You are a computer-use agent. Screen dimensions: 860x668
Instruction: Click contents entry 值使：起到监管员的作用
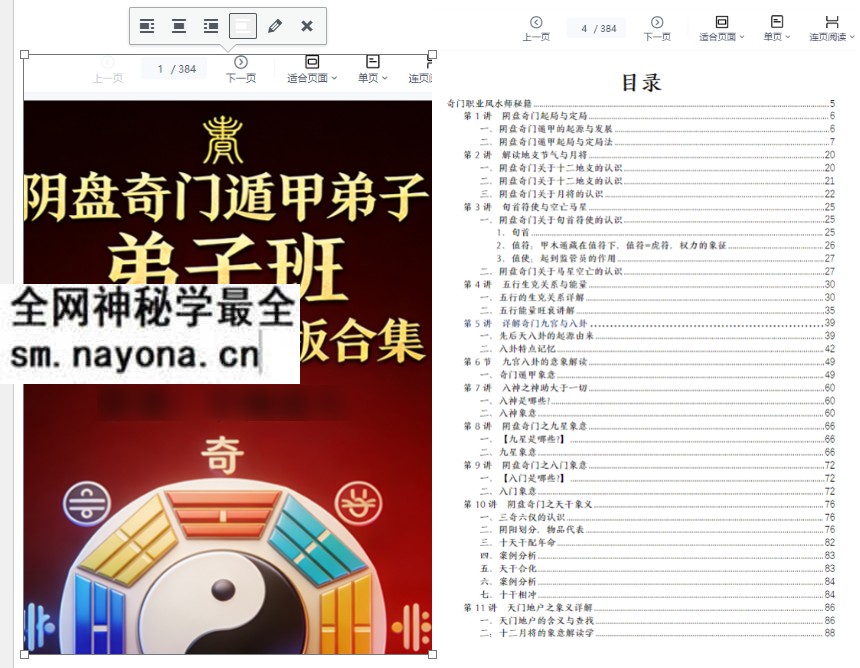pos(666,258)
